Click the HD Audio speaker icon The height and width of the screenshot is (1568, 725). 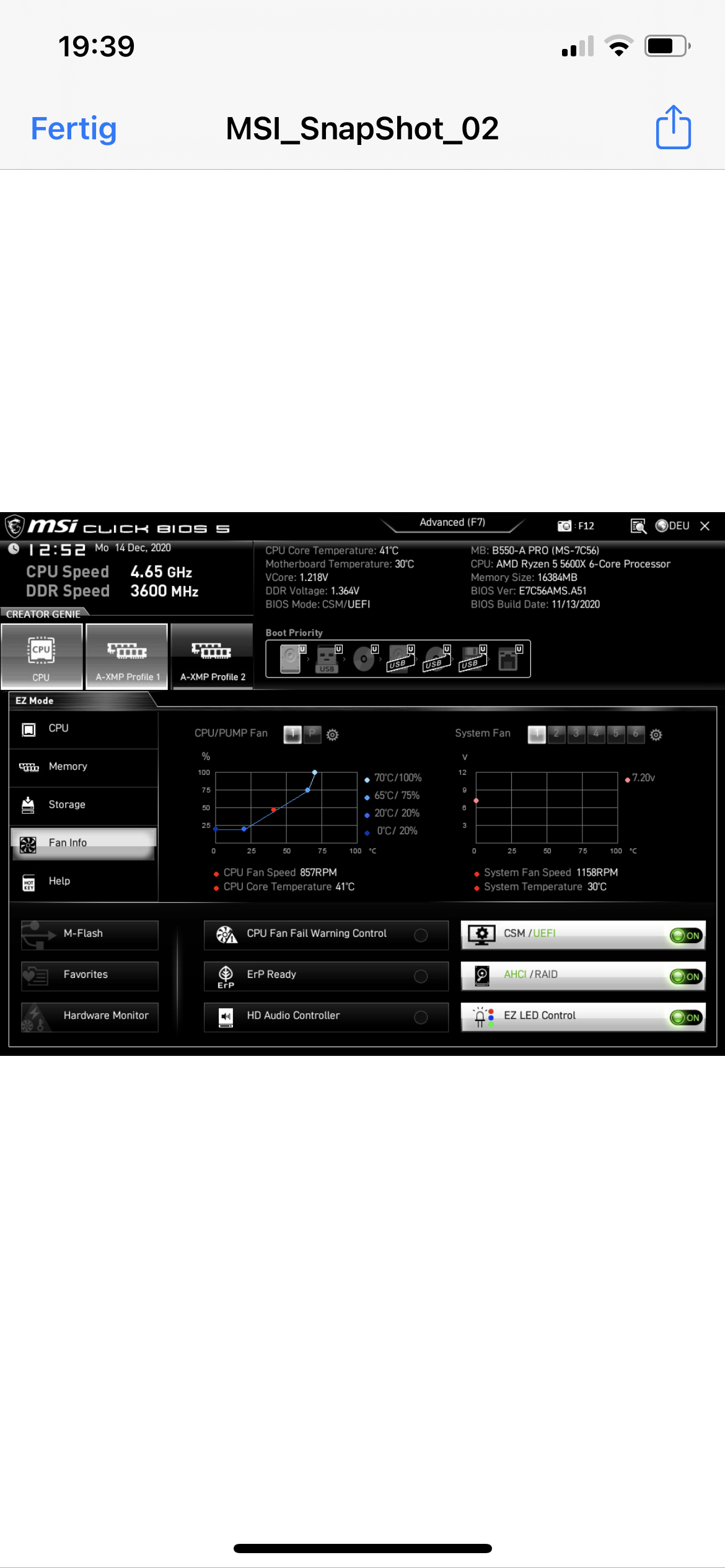pyautogui.click(x=226, y=1017)
